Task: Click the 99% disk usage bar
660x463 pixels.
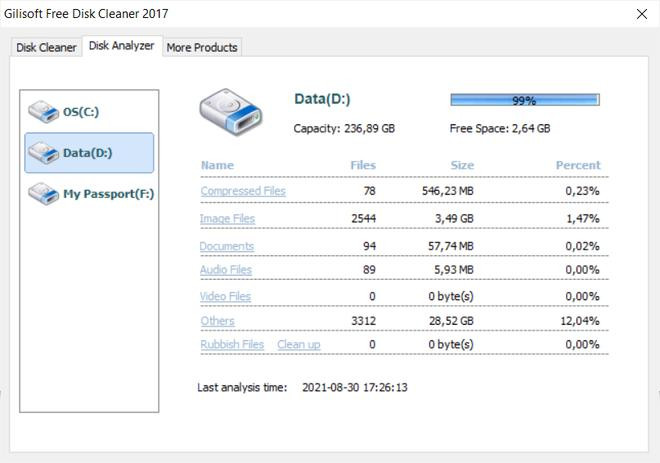Action: click(x=524, y=100)
